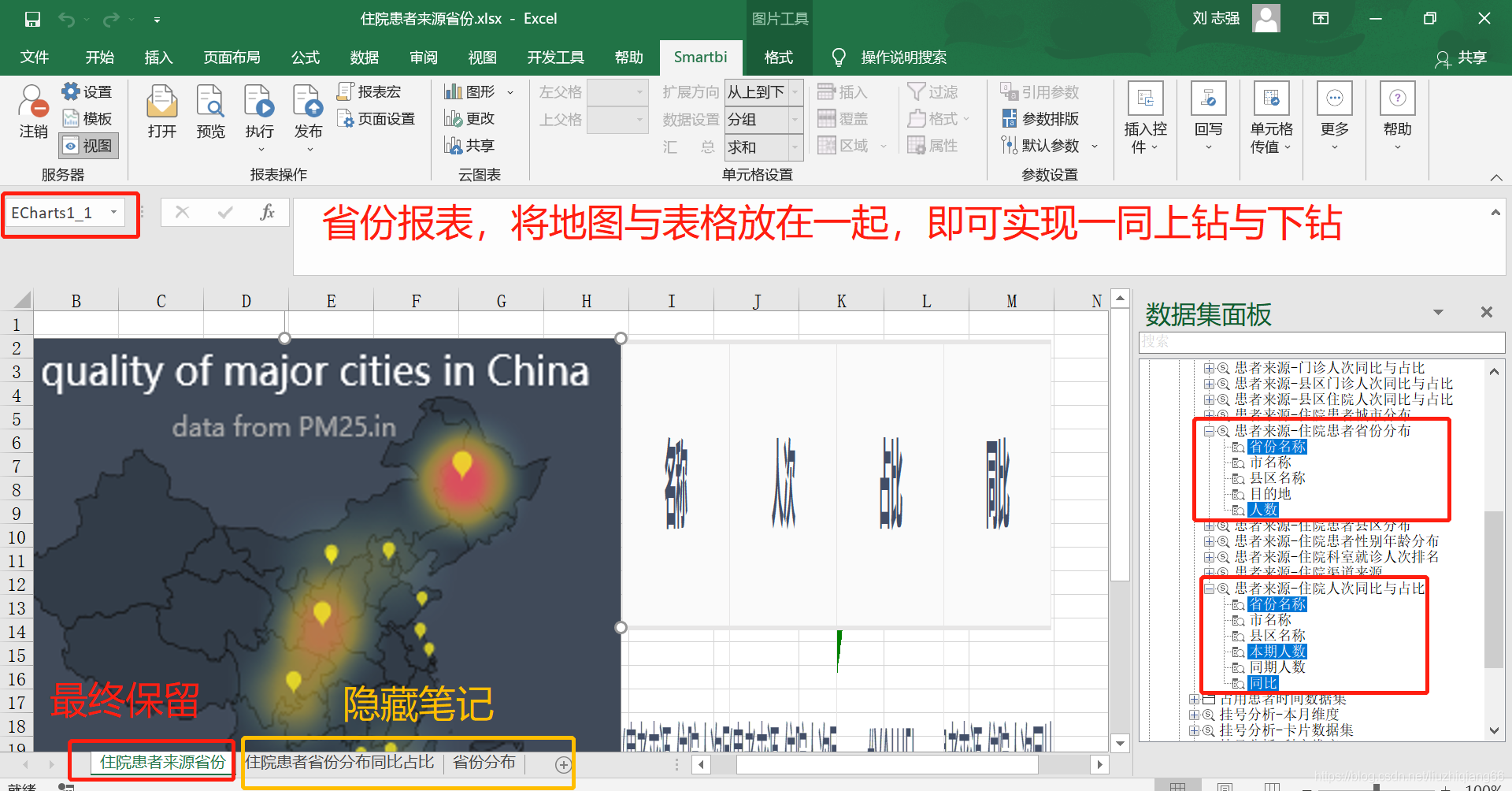Switch to the 插入 ribbon tab
Screen dimensions: 1512x791
point(158,58)
